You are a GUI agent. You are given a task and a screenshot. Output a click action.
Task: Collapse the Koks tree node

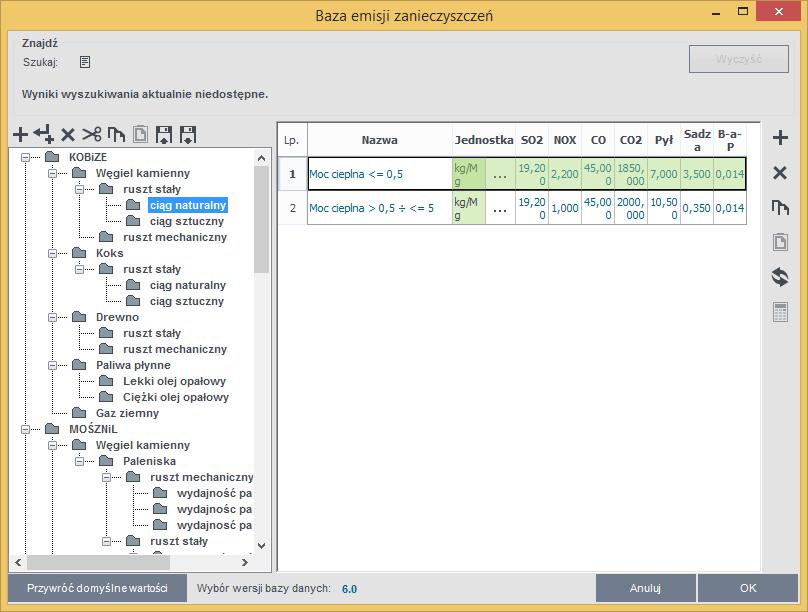(x=52, y=253)
